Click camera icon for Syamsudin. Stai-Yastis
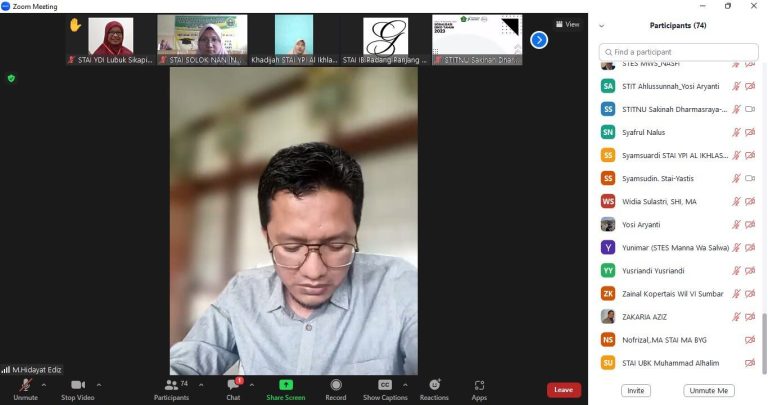Viewport: 768px width, 405px height. point(750,178)
